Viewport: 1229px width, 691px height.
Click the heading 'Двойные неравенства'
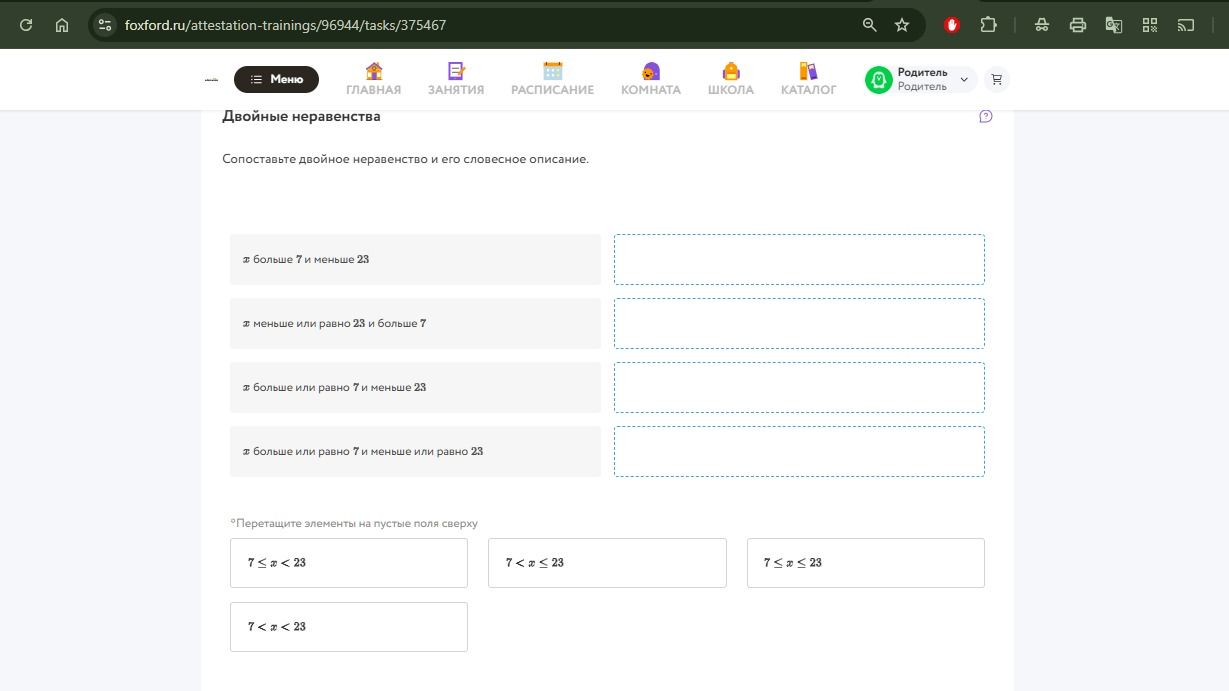[x=301, y=116]
